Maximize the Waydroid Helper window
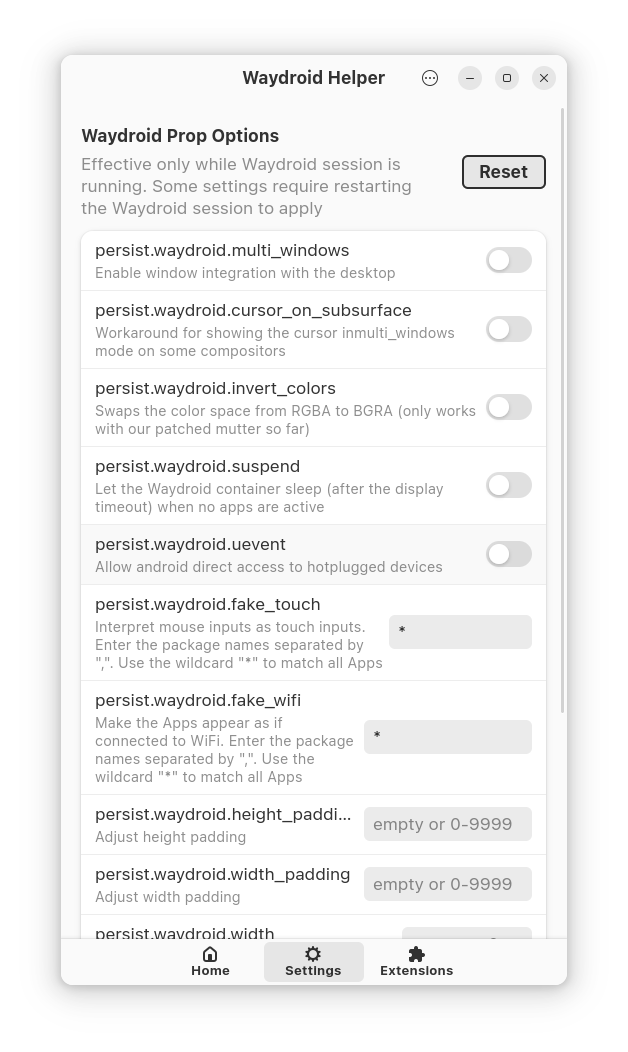628x1052 pixels. pyautogui.click(x=507, y=78)
